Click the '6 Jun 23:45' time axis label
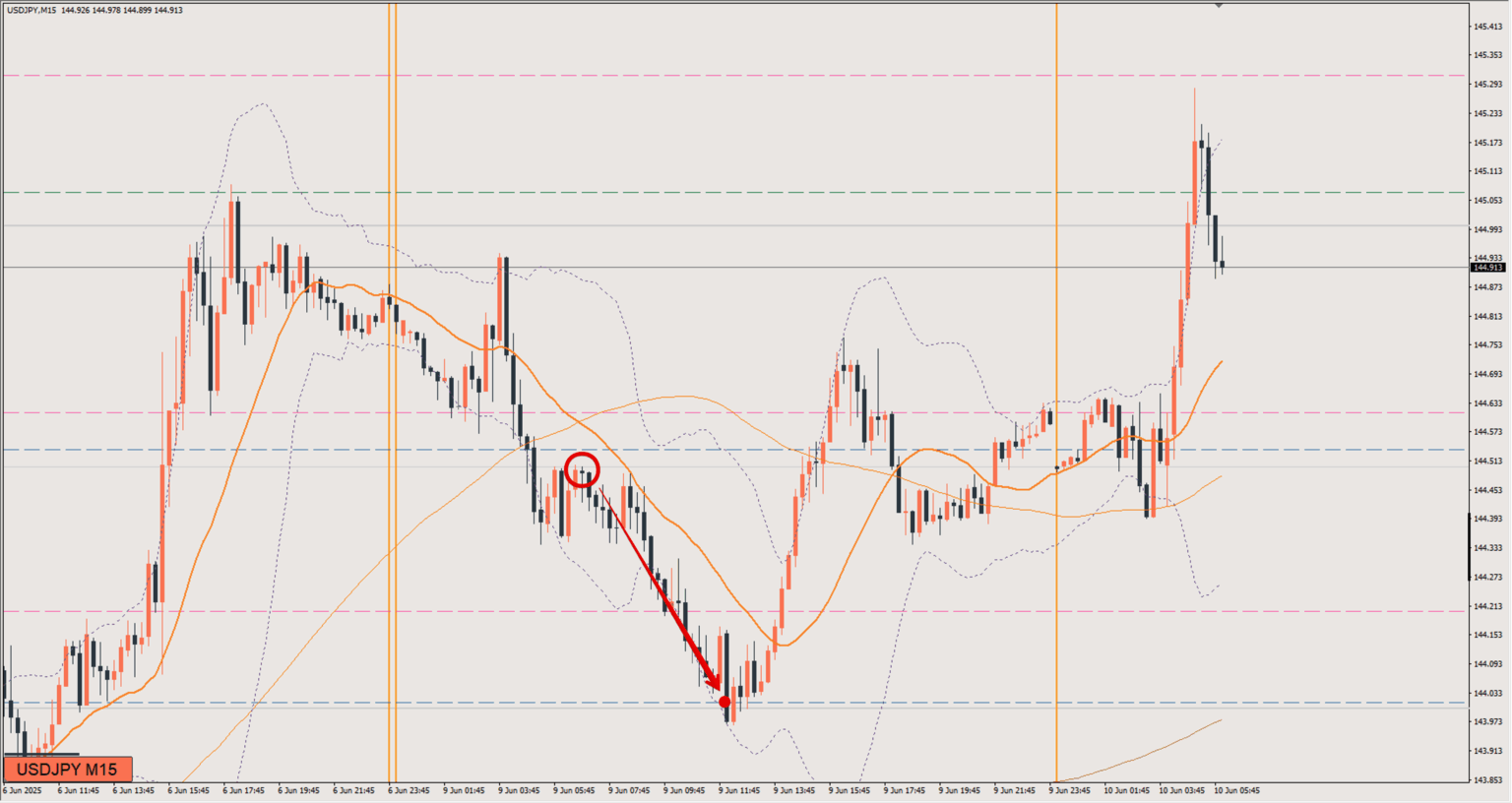The image size is (1512, 803). click(x=409, y=790)
